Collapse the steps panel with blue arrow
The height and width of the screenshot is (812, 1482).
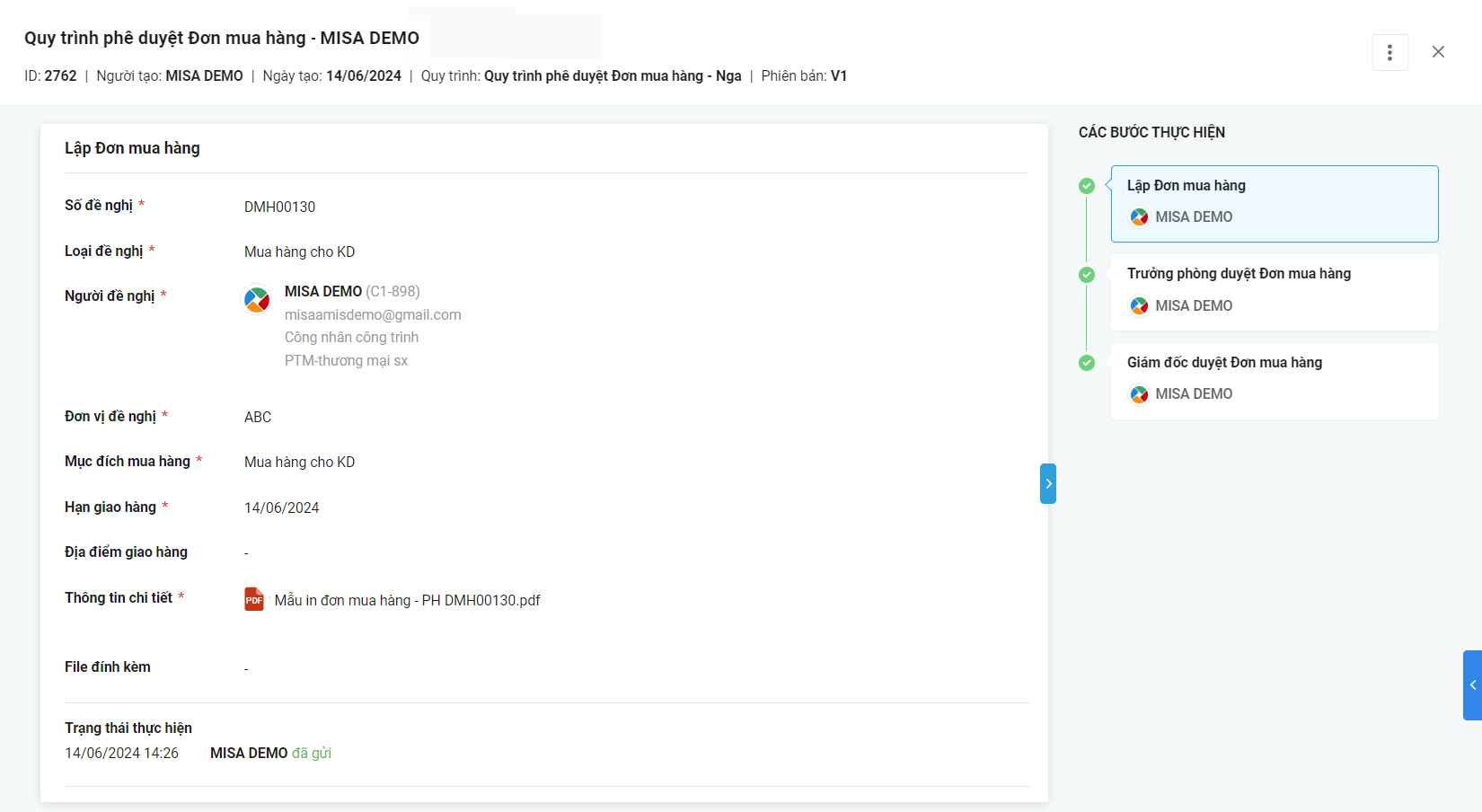[x=1048, y=483]
